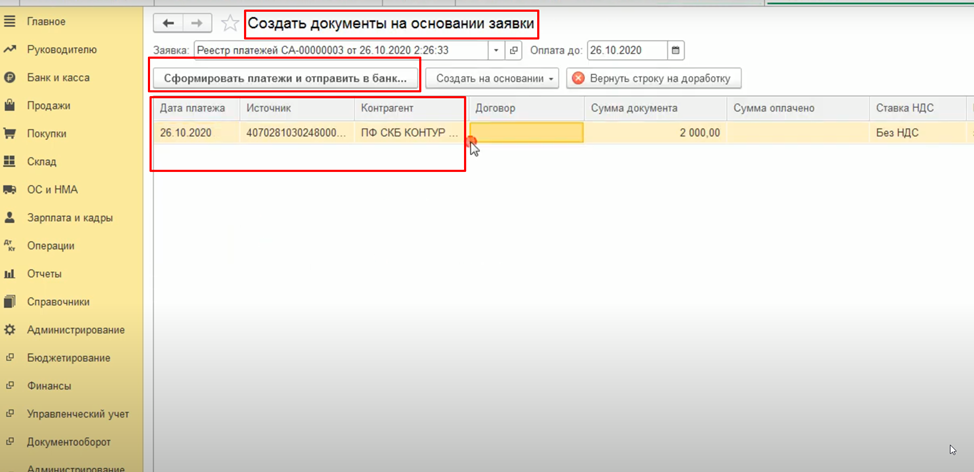Click the Банк и касса ruble icon
This screenshot has width=974, height=472.
click(9, 78)
